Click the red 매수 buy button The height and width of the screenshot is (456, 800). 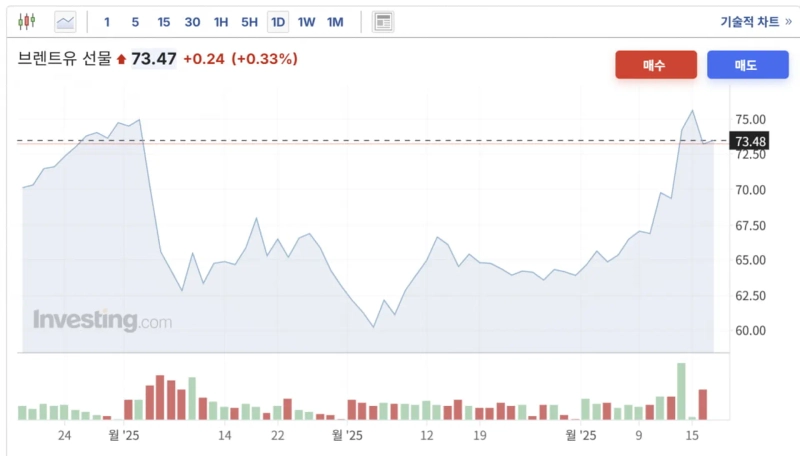click(655, 65)
